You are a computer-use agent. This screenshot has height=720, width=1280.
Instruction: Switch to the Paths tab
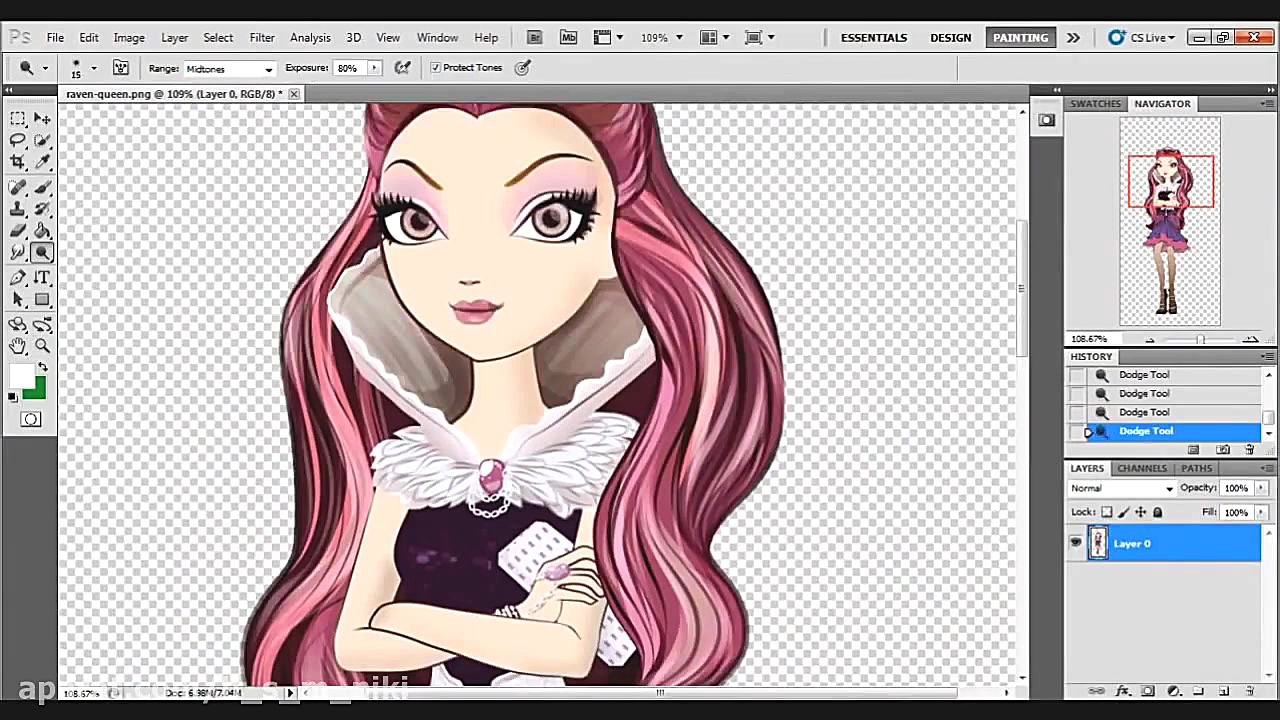[1196, 468]
